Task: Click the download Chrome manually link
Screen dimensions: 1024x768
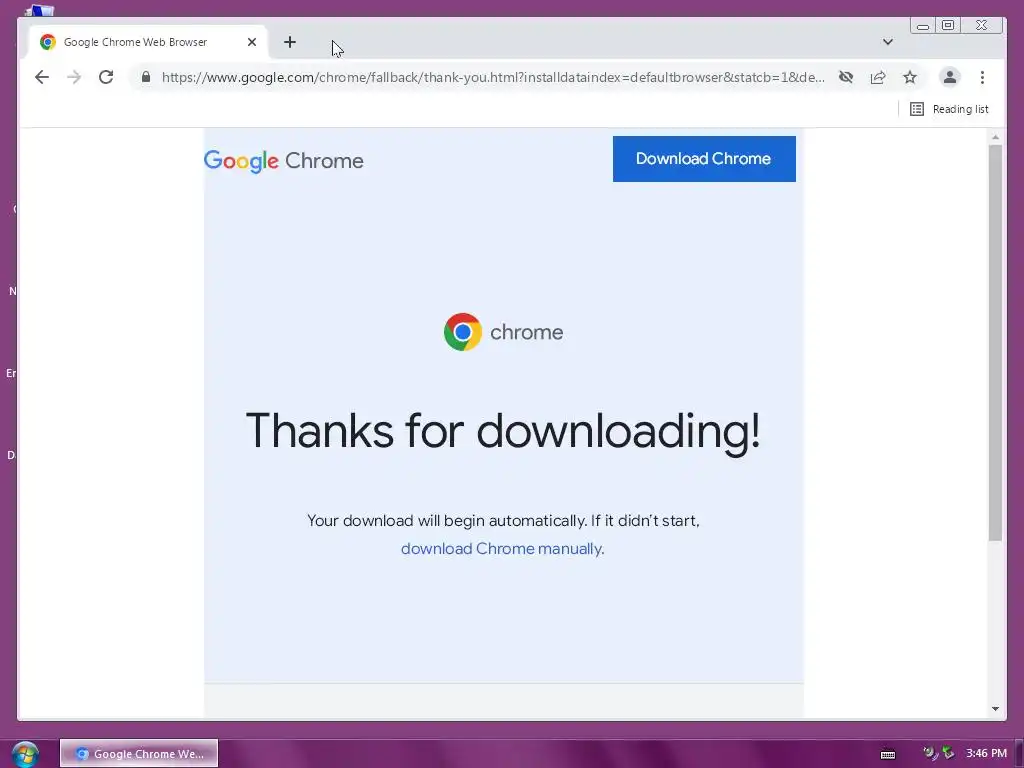Action: tap(501, 549)
